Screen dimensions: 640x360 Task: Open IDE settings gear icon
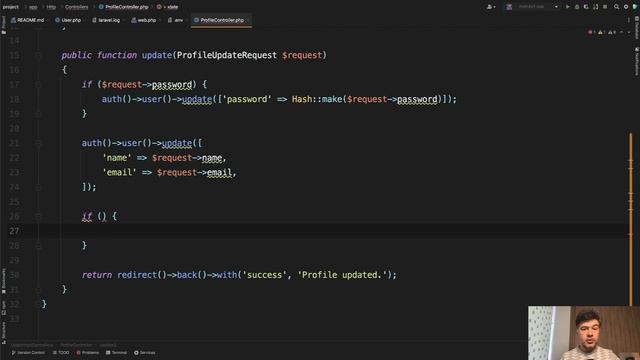(626, 7)
